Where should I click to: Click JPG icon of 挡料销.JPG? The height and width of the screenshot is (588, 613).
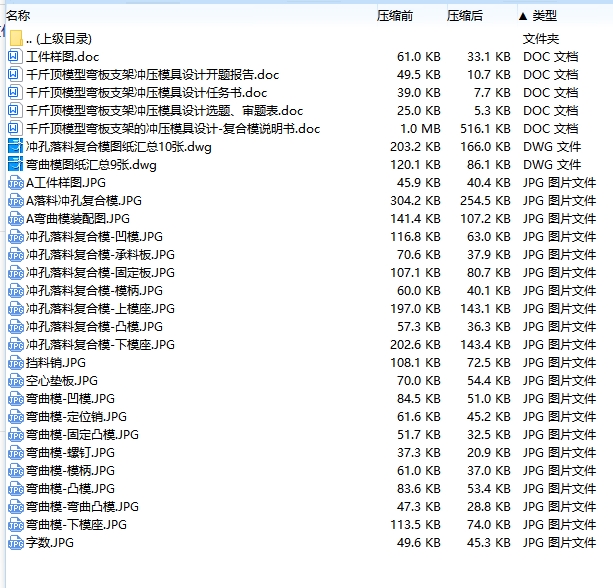(x=16, y=362)
